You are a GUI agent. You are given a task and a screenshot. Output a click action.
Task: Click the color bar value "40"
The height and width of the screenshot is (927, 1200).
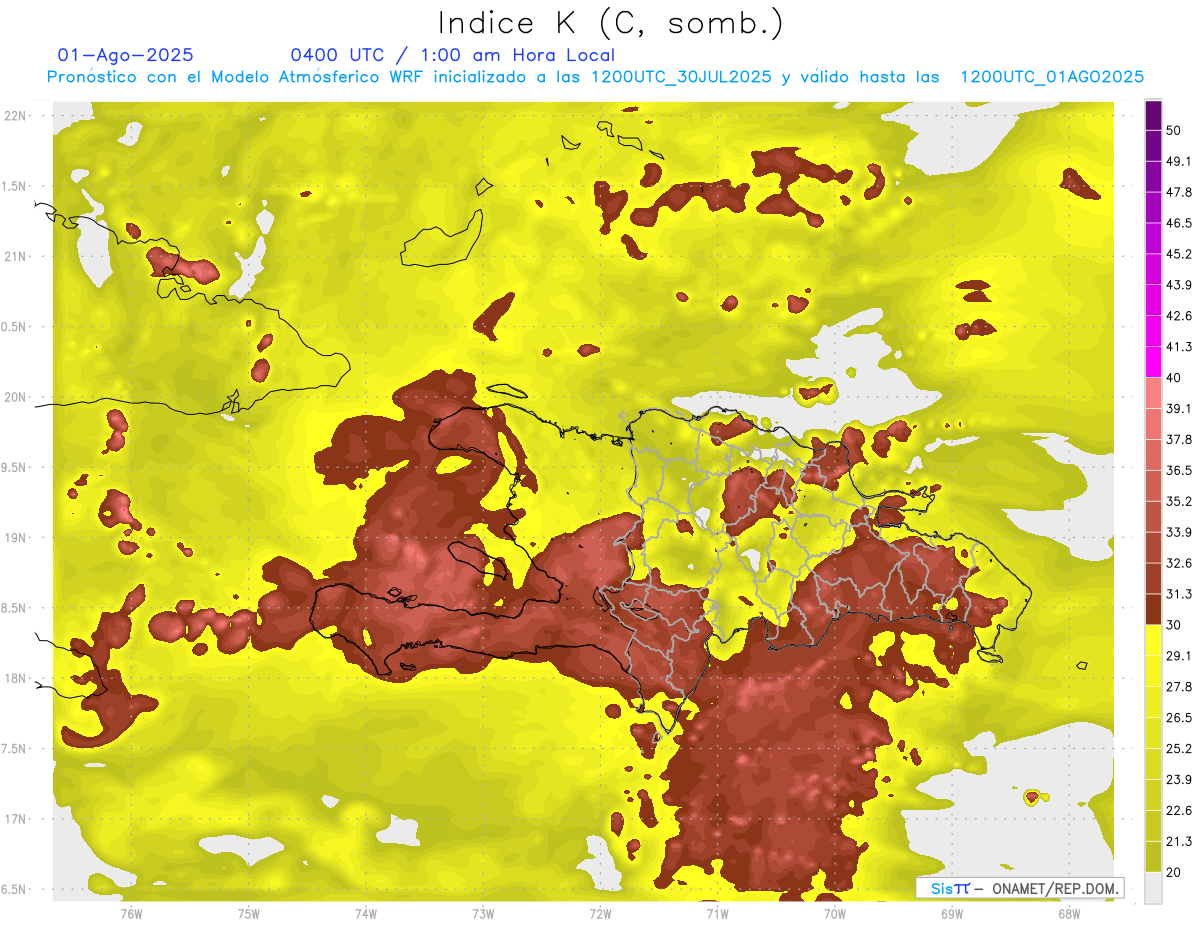pyautogui.click(x=1174, y=378)
